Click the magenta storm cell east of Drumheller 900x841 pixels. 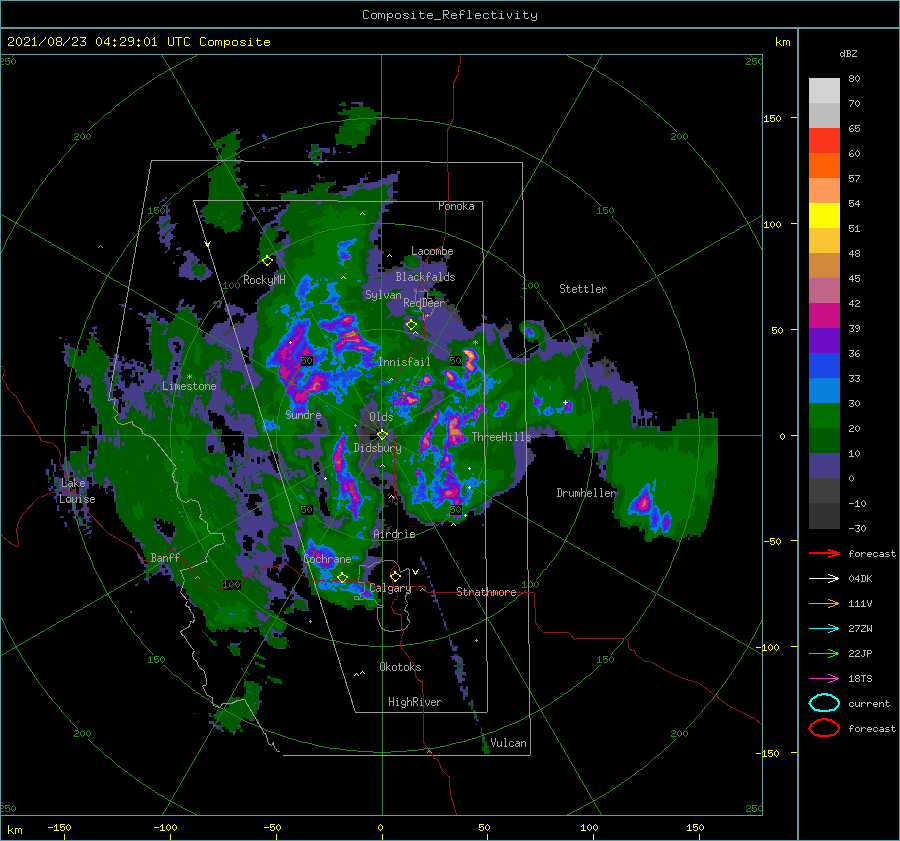coord(643,503)
